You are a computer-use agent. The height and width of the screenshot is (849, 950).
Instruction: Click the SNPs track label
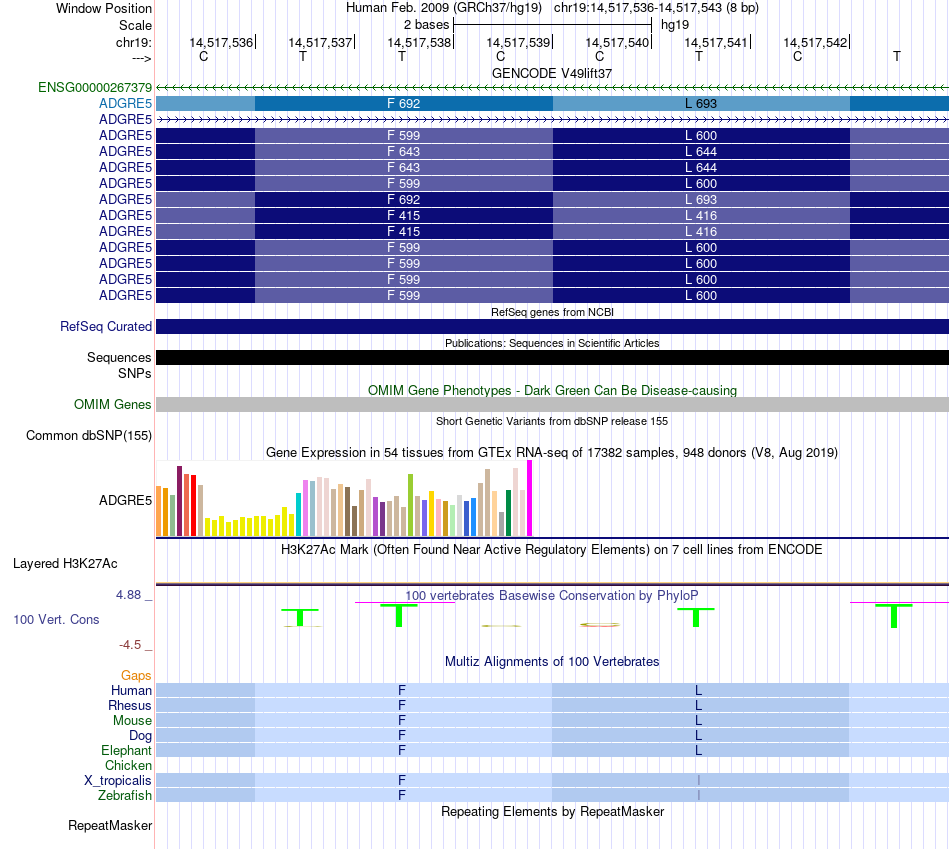(135, 373)
